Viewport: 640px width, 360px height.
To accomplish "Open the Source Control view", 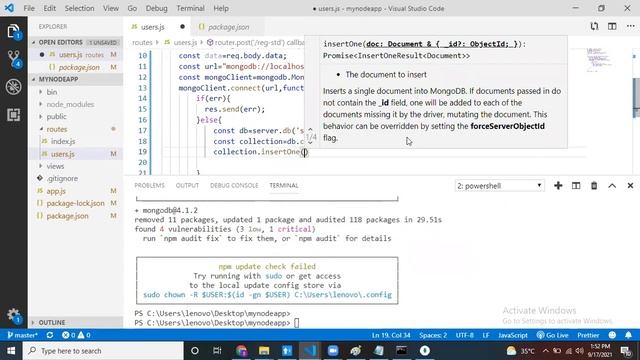I will (x=13, y=59).
